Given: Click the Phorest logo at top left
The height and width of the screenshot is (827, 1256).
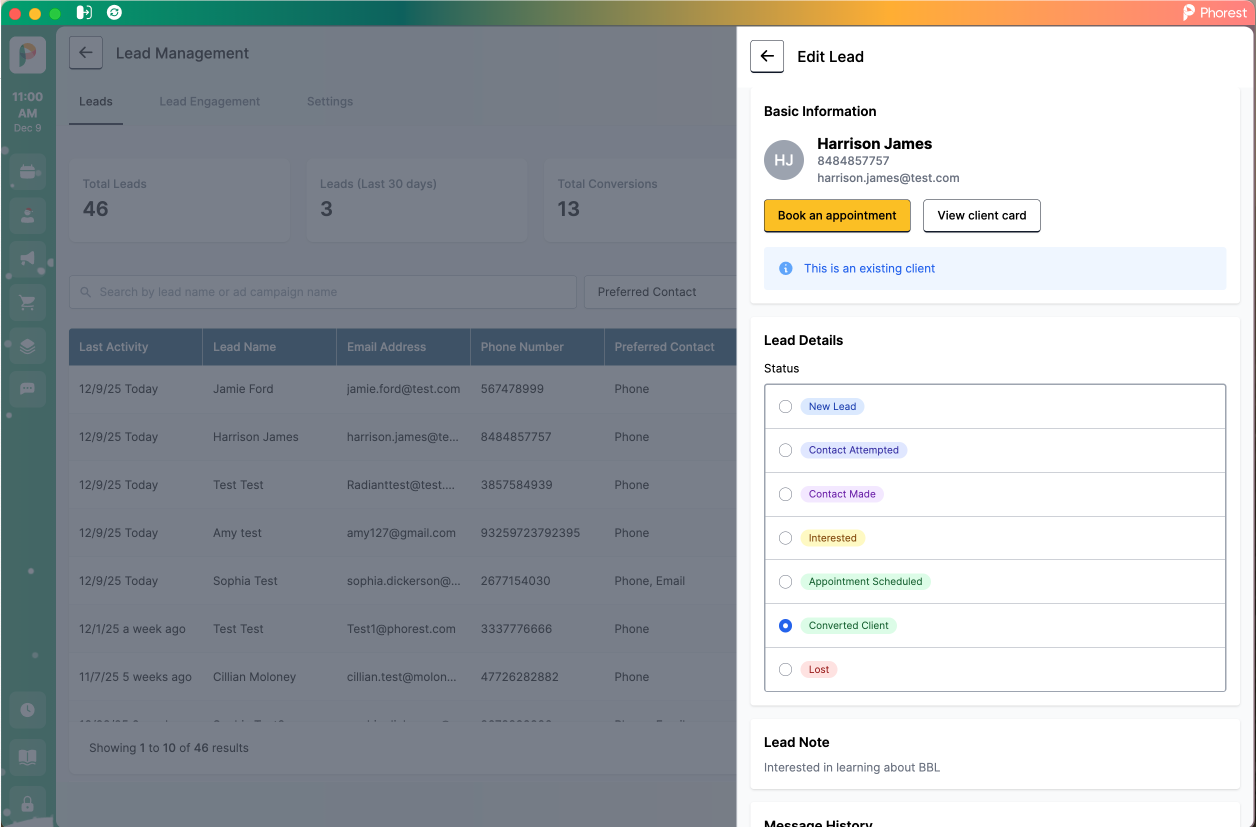Looking at the screenshot, I should click(x=27, y=55).
